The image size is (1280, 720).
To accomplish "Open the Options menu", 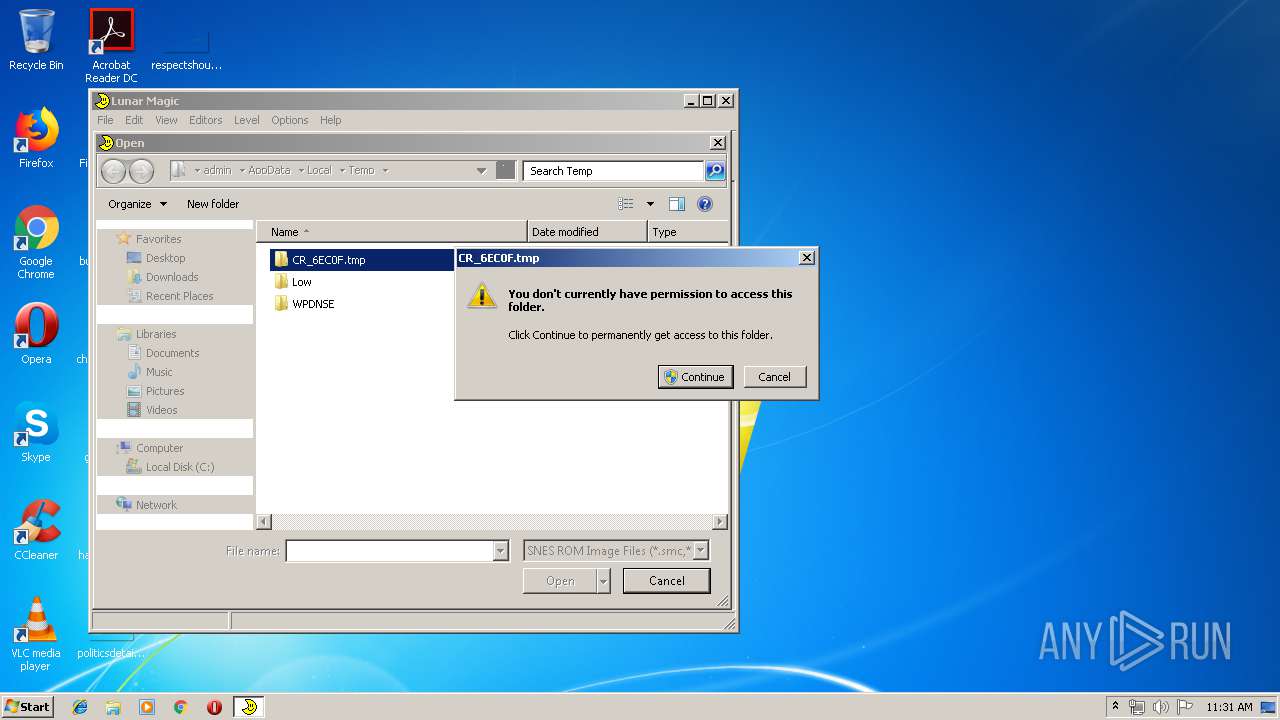I will pyautogui.click(x=290, y=120).
